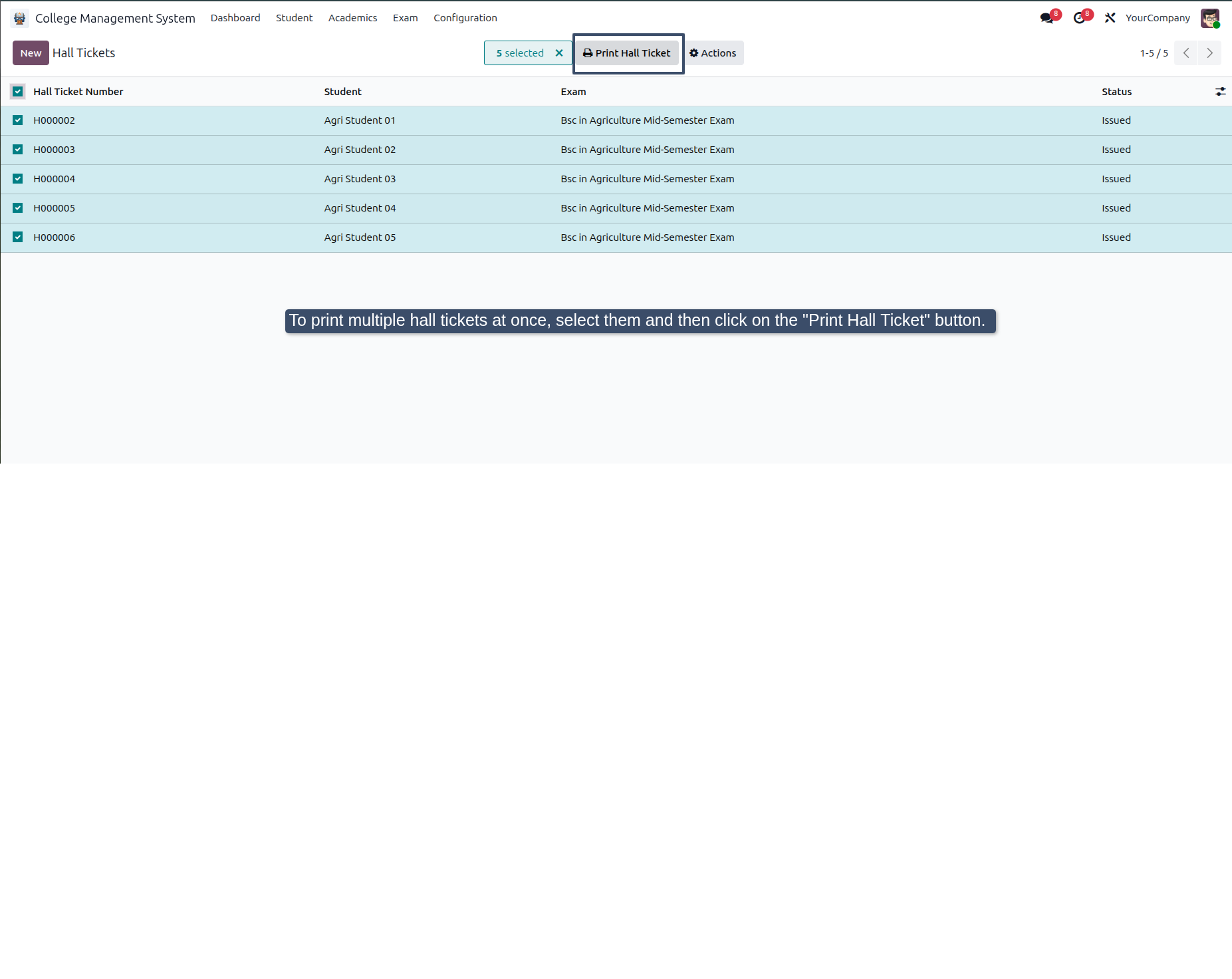Uncheck the H000005 row checkbox
The width and height of the screenshot is (1232, 979).
click(18, 208)
